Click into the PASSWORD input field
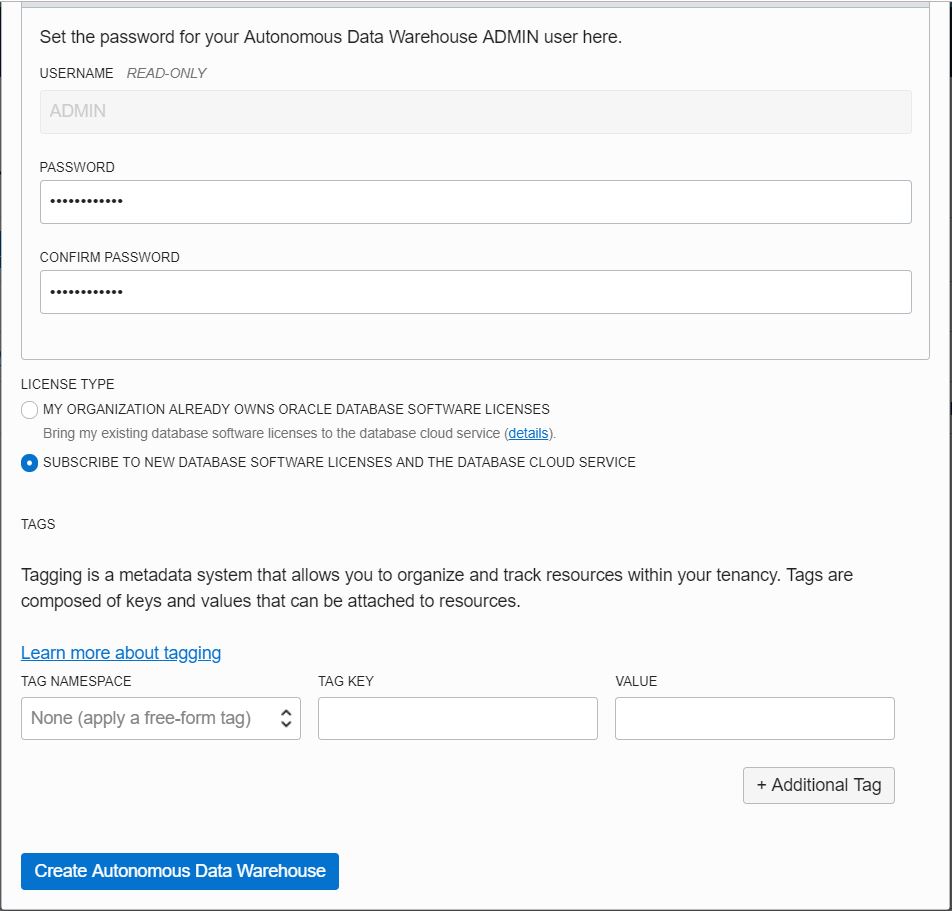Image resolution: width=952 pixels, height=911 pixels. pos(475,202)
